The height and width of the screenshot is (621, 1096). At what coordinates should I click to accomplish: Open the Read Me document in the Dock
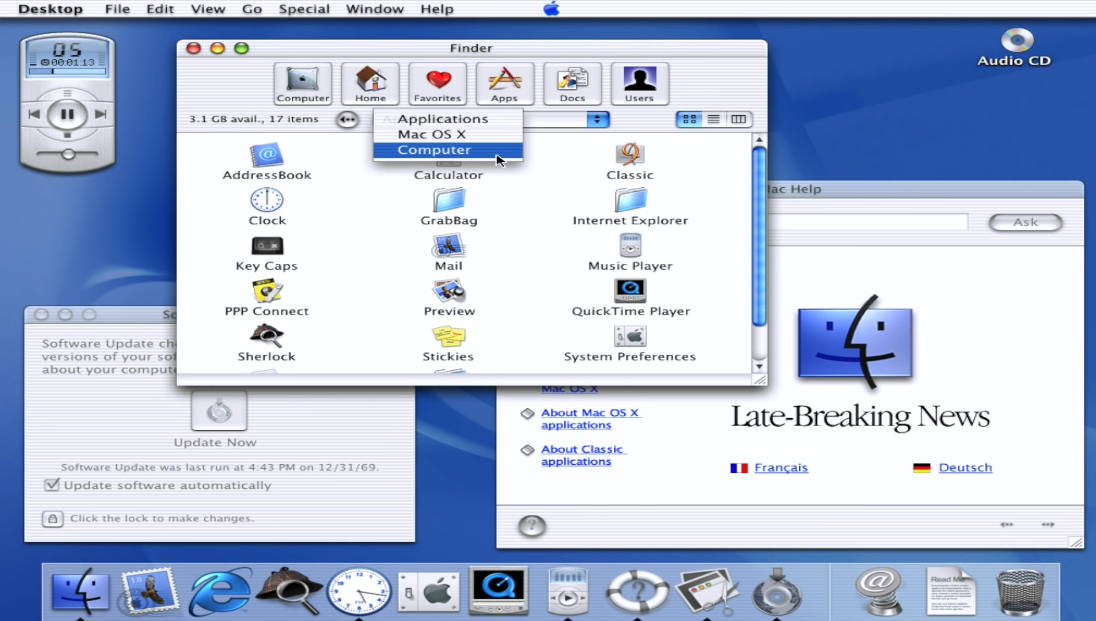tap(950, 592)
